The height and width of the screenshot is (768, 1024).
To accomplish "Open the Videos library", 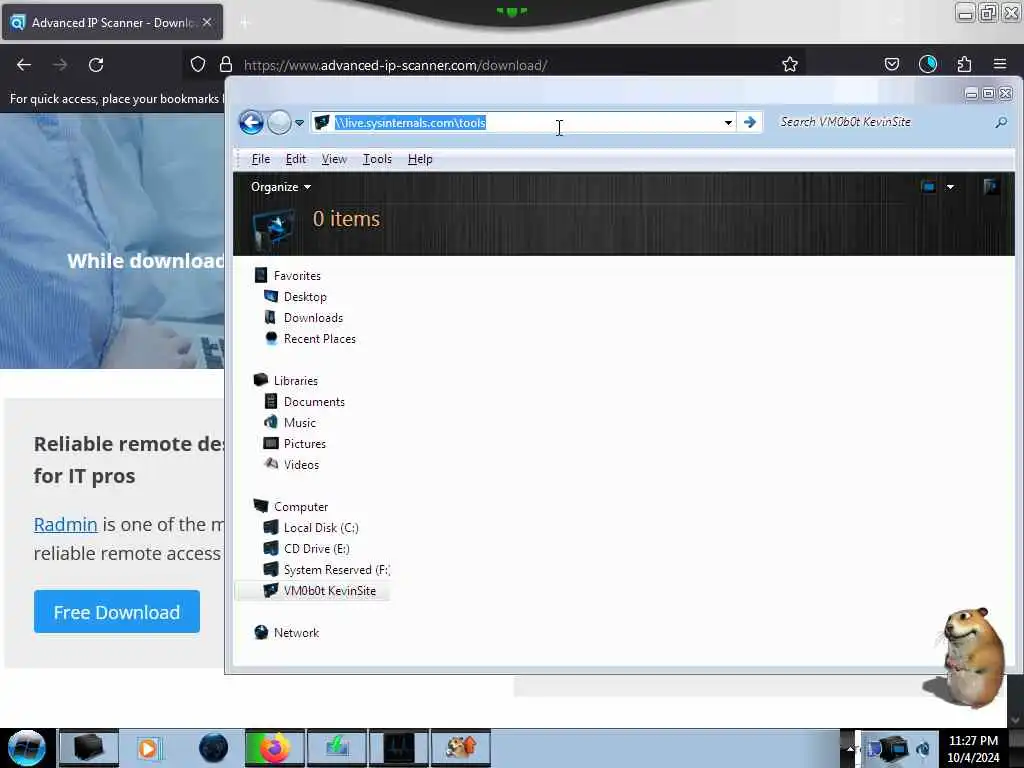I will [302, 464].
